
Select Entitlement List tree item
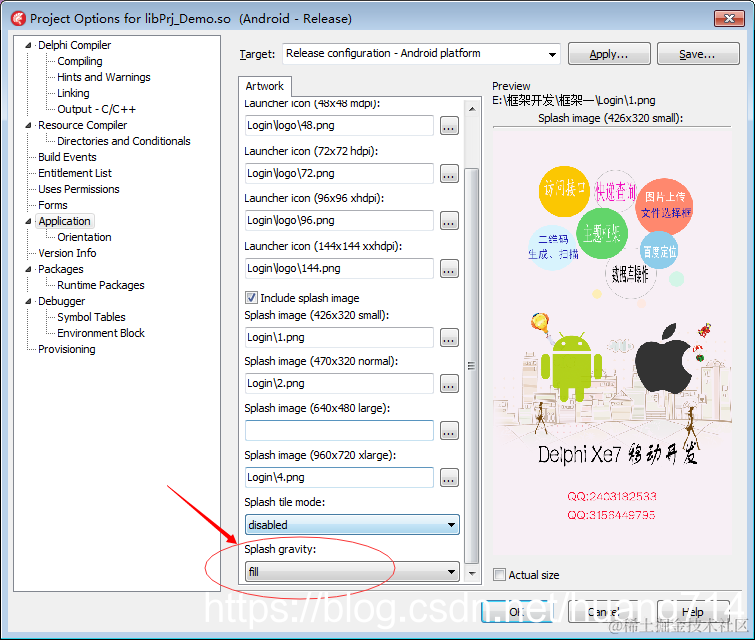tap(75, 173)
